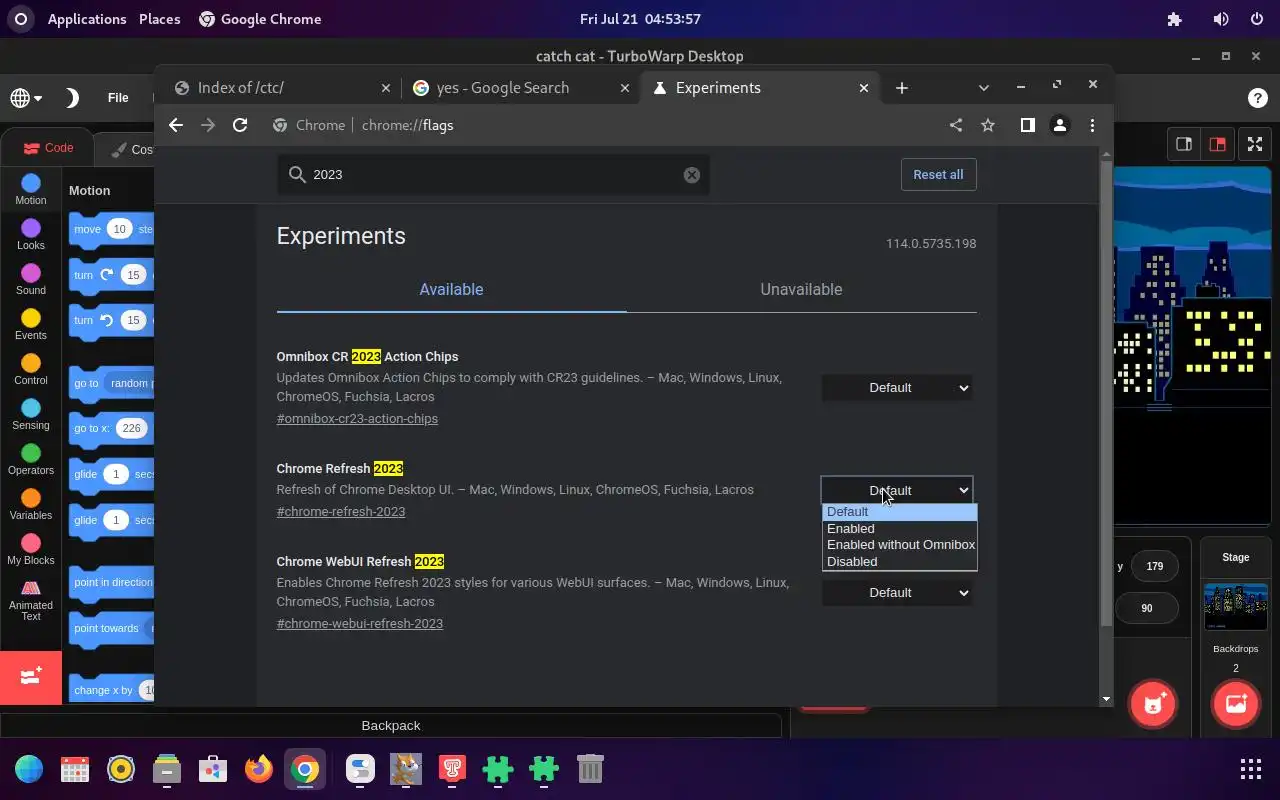Viewport: 1280px width, 800px height.
Task: Switch to Index of /ctc/ tab
Action: [282, 88]
